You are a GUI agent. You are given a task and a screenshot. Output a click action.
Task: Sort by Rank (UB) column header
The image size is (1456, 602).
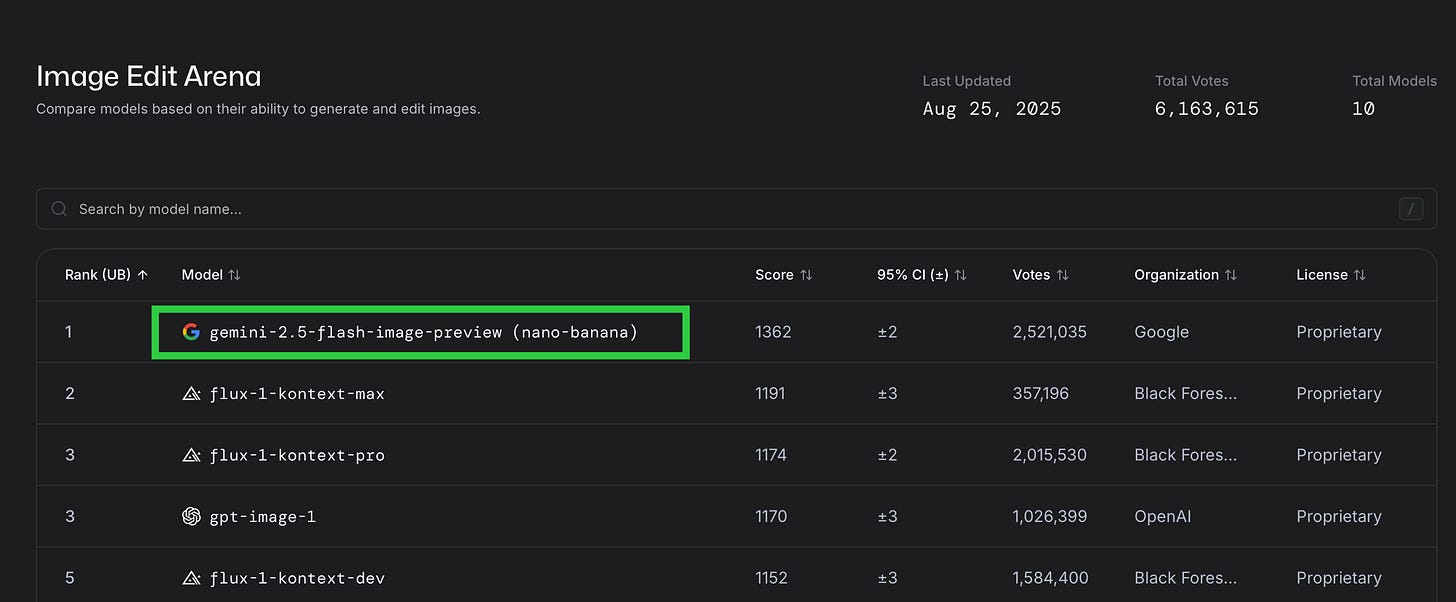point(106,274)
